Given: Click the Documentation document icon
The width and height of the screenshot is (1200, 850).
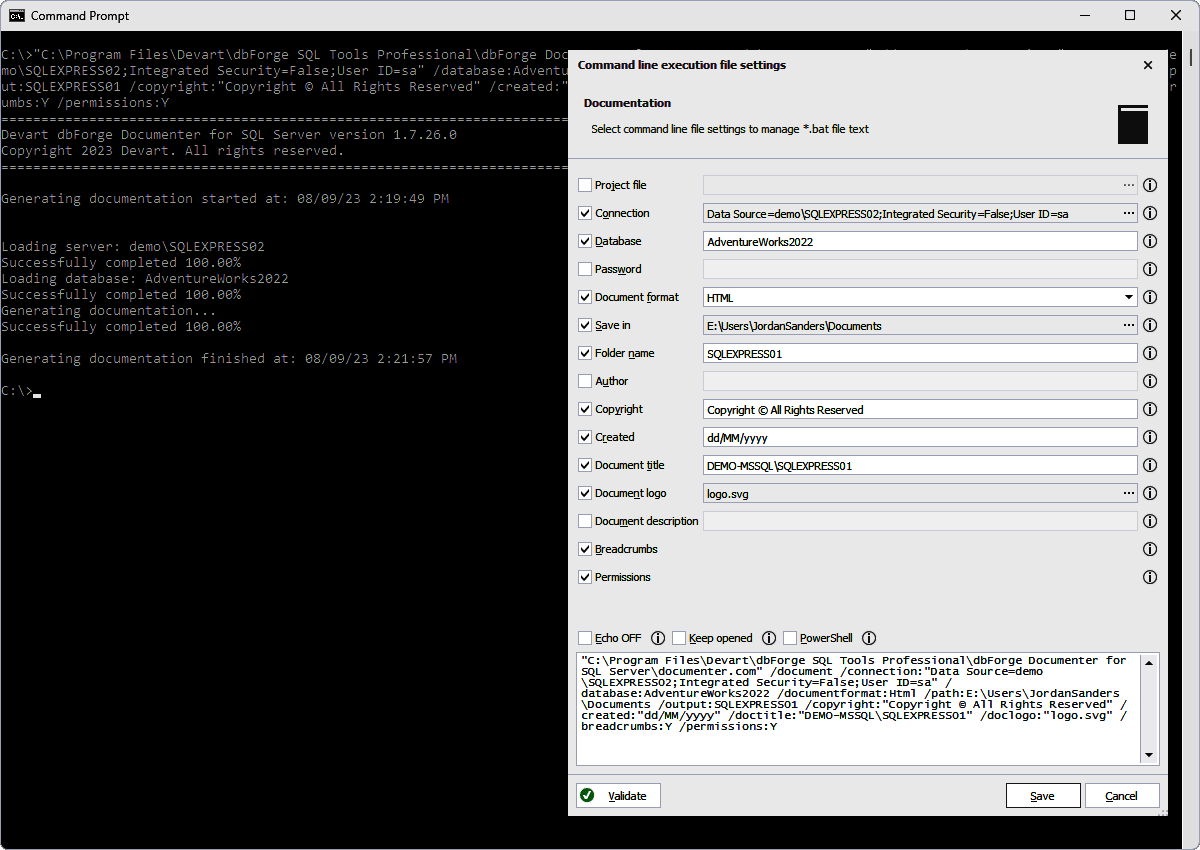Looking at the screenshot, I should (x=1132, y=124).
